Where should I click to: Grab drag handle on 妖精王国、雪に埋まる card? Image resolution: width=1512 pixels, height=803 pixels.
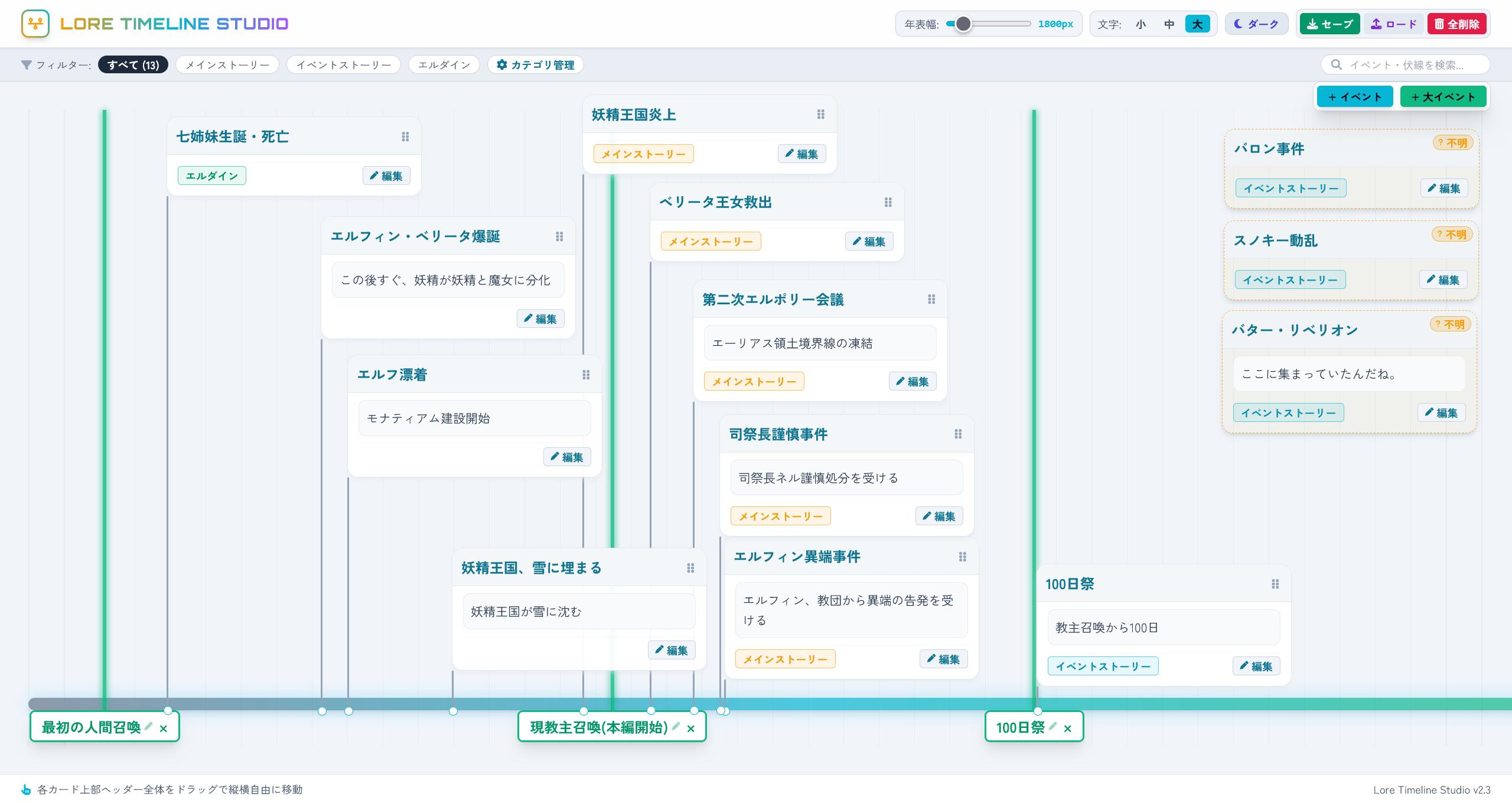click(x=690, y=568)
